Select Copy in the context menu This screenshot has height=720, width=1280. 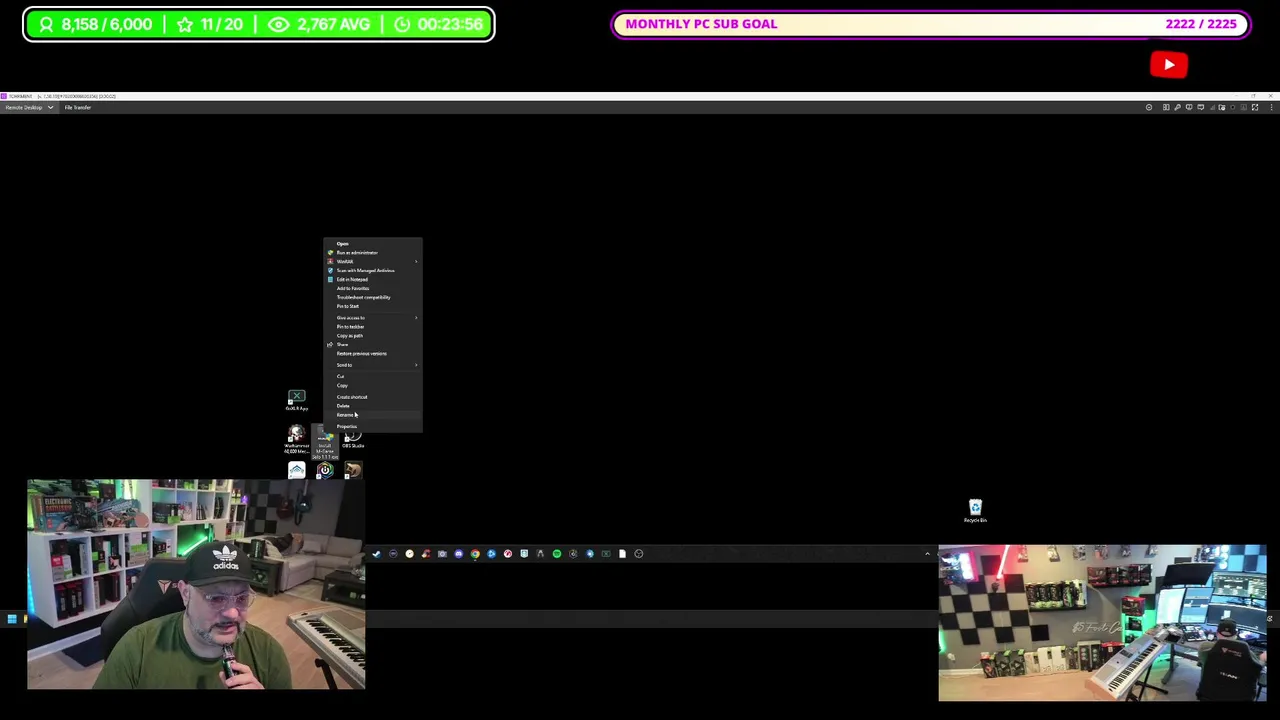click(372, 386)
